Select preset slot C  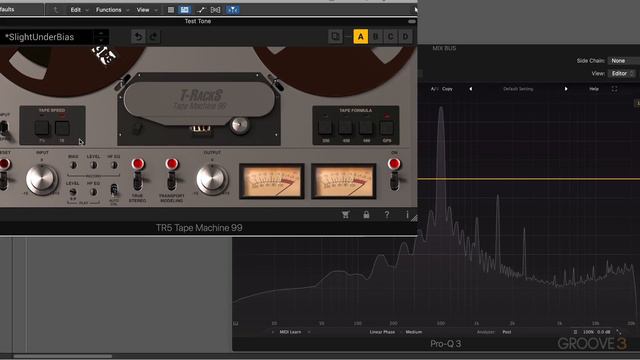coord(391,37)
